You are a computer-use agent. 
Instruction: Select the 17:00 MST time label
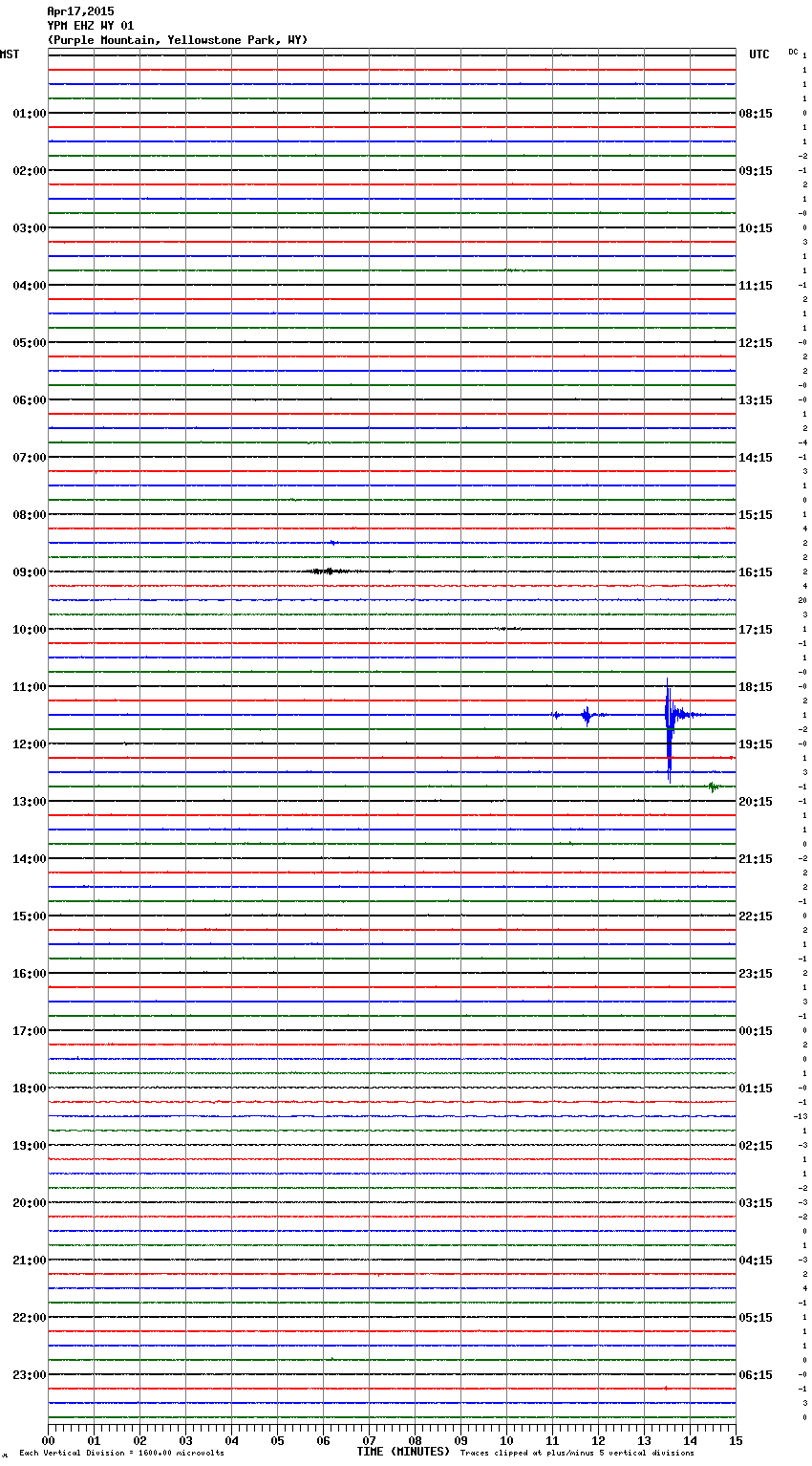pyautogui.click(x=30, y=1031)
